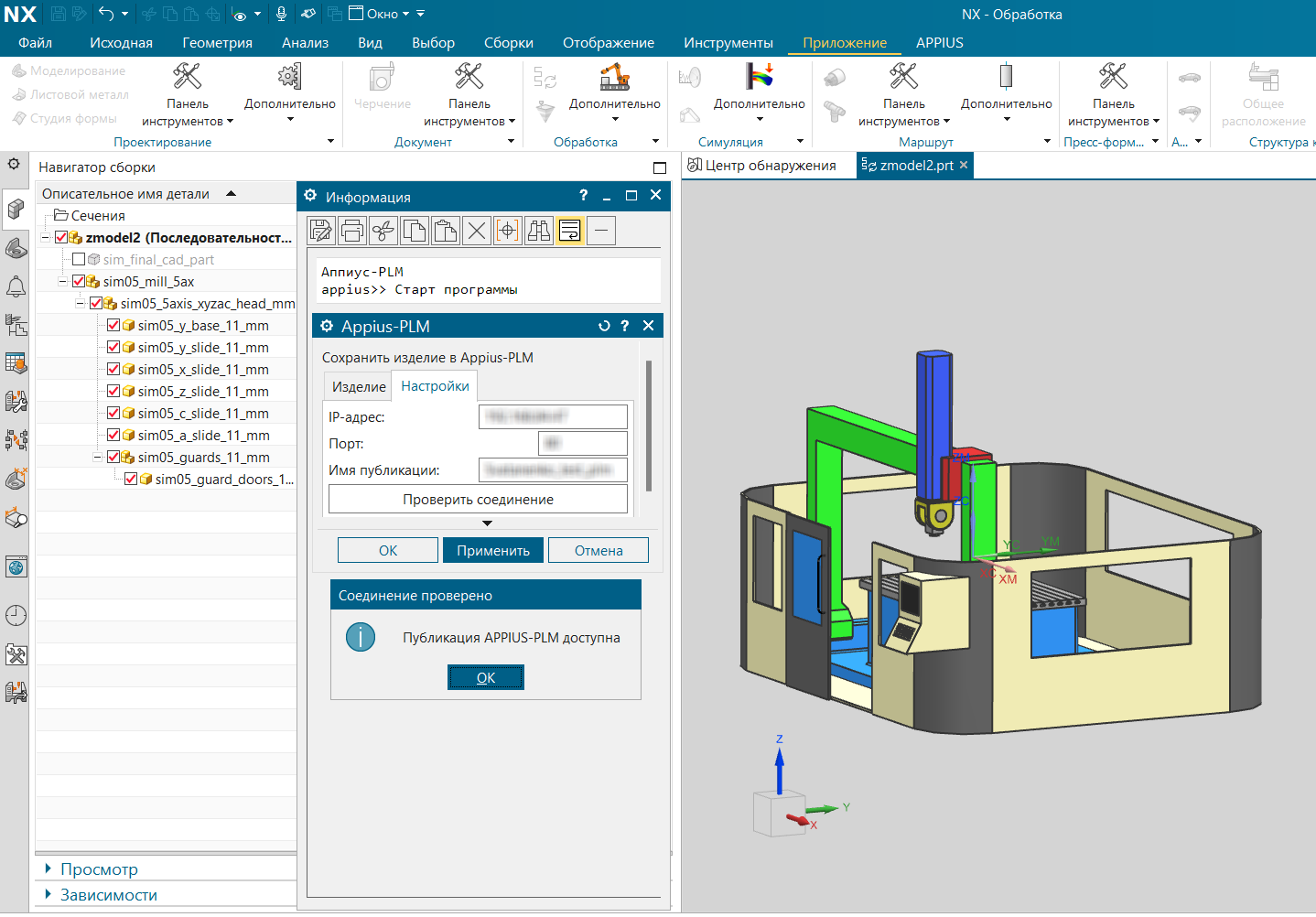Click the Отмена button

[599, 551]
